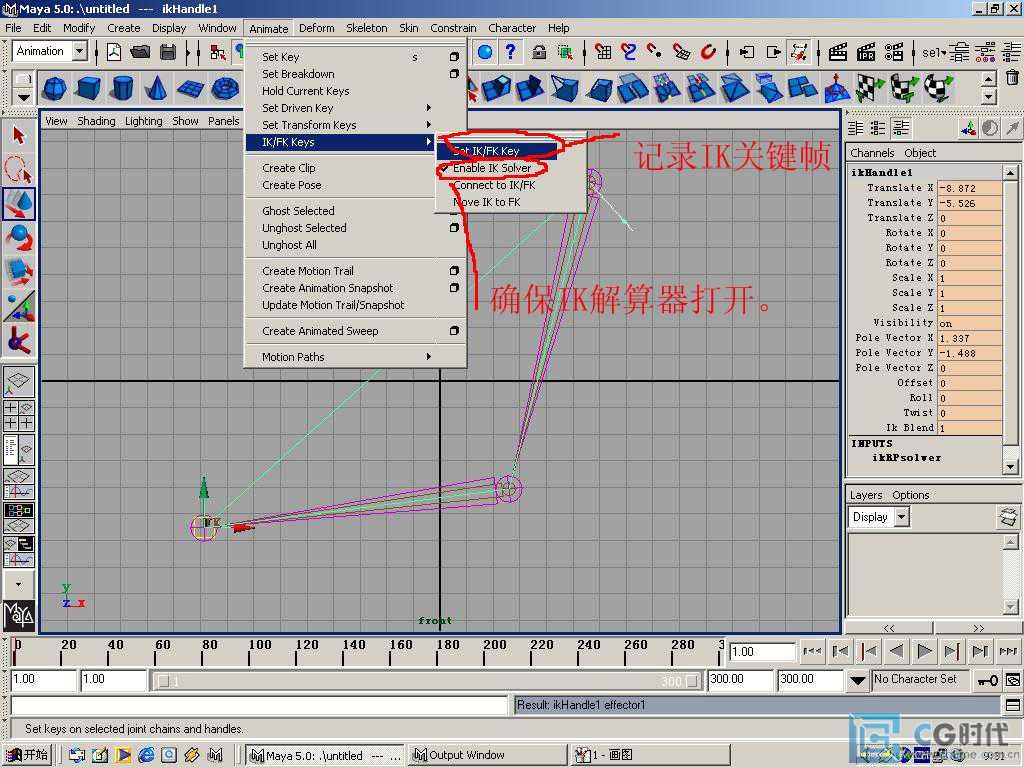
Task: Switch to four view layout
Action: 18,415
